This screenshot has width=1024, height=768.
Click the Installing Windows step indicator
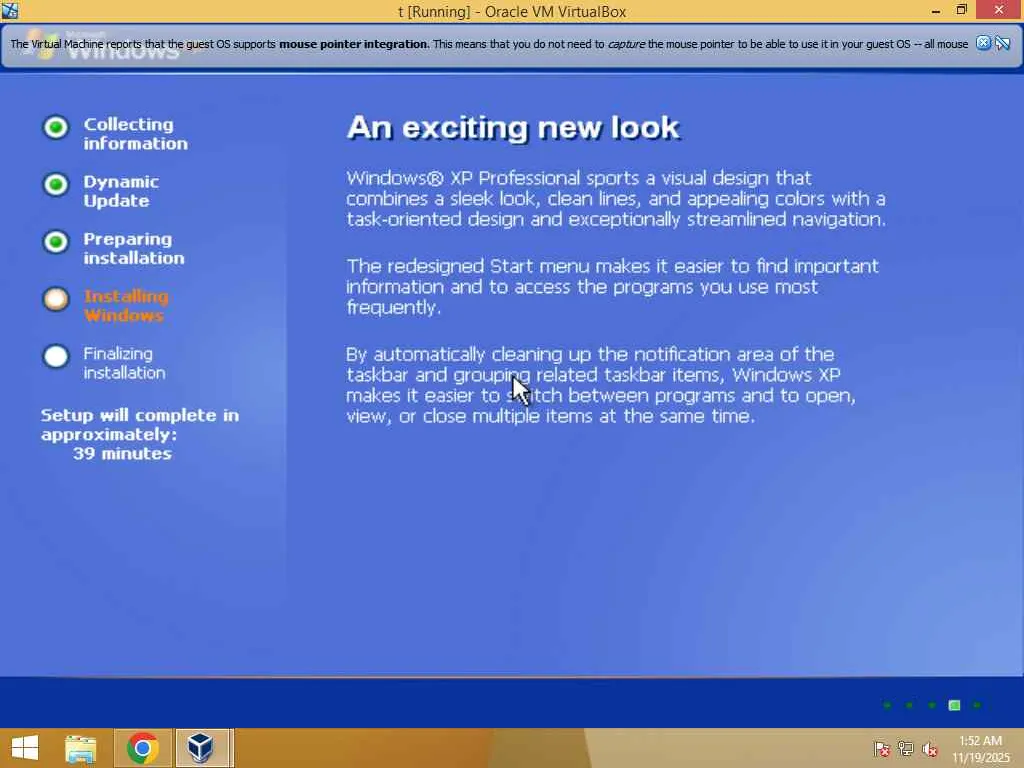coord(56,299)
